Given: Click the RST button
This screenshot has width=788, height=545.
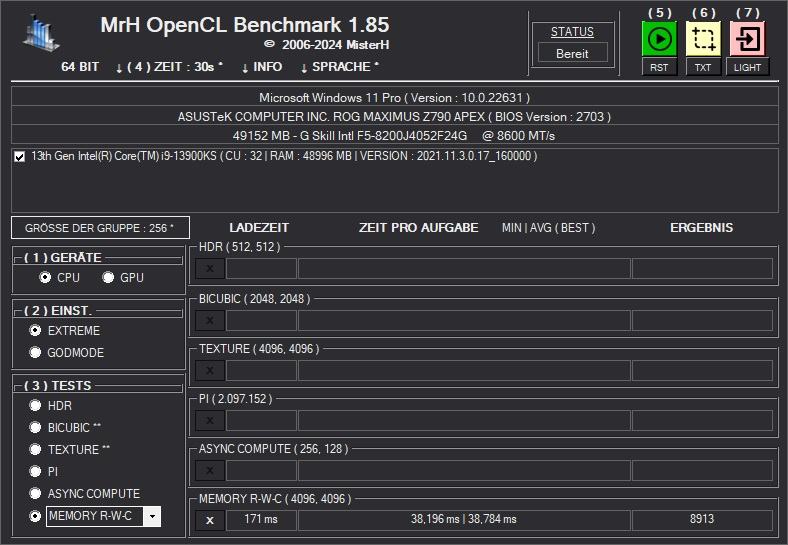Looking at the screenshot, I should [x=659, y=67].
